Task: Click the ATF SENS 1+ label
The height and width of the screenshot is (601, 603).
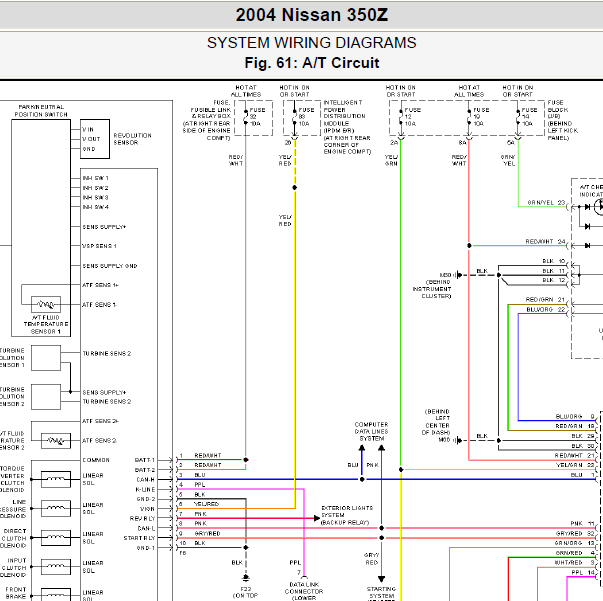Action: [100, 285]
